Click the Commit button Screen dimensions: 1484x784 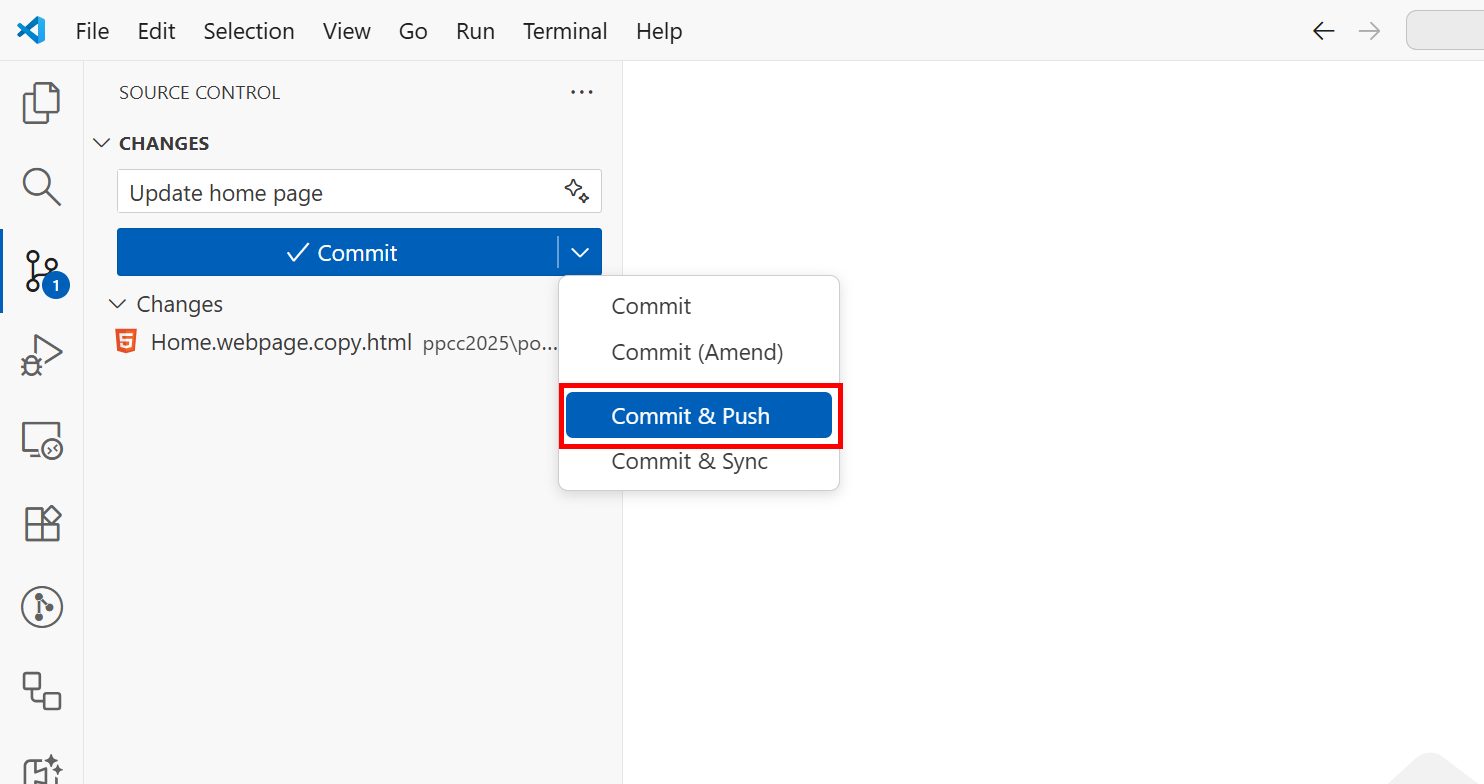(x=345, y=252)
